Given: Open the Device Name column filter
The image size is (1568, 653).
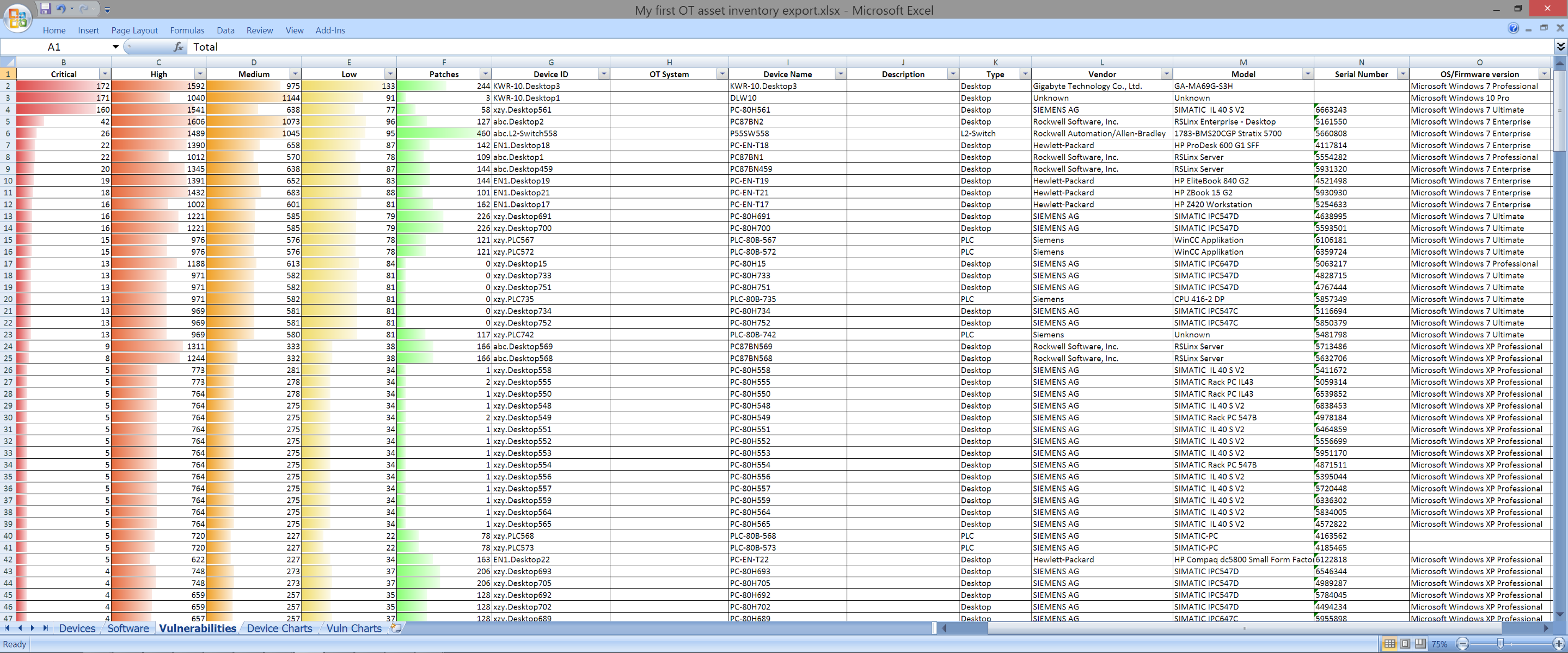Looking at the screenshot, I should point(840,74).
